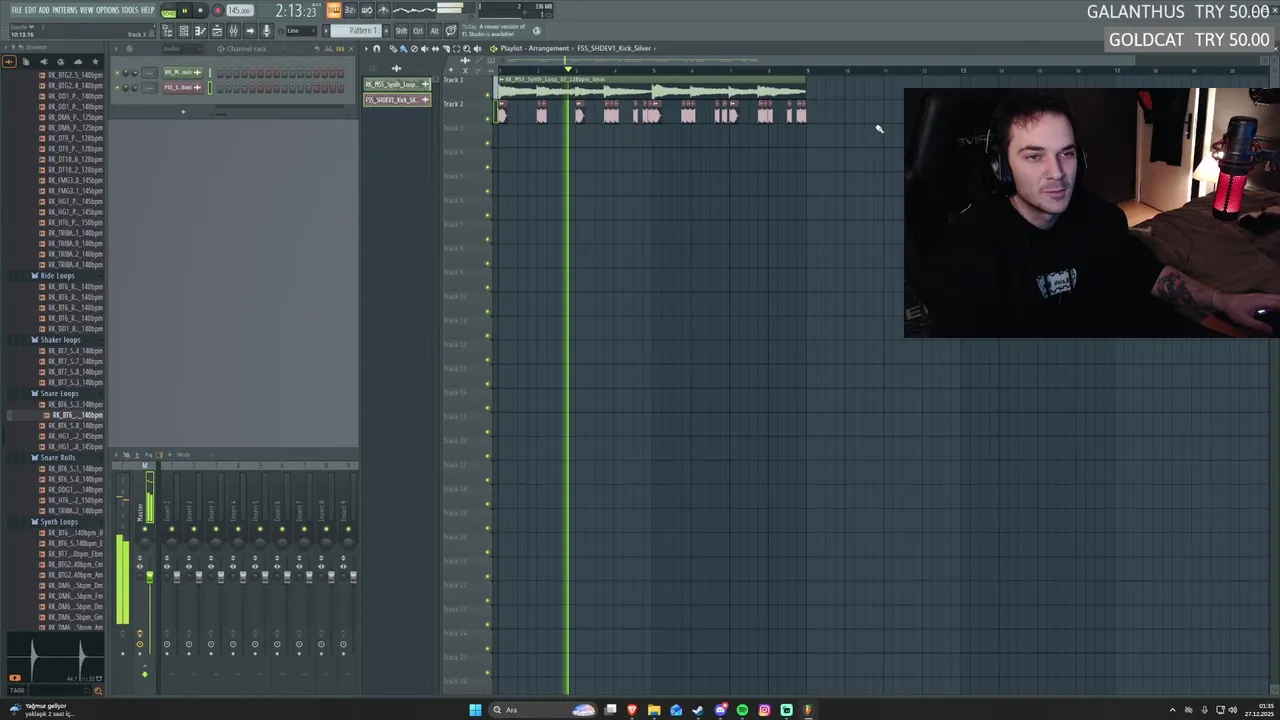Adjust the mixer Master volume fader
The height and width of the screenshot is (720, 1280).
click(x=149, y=577)
